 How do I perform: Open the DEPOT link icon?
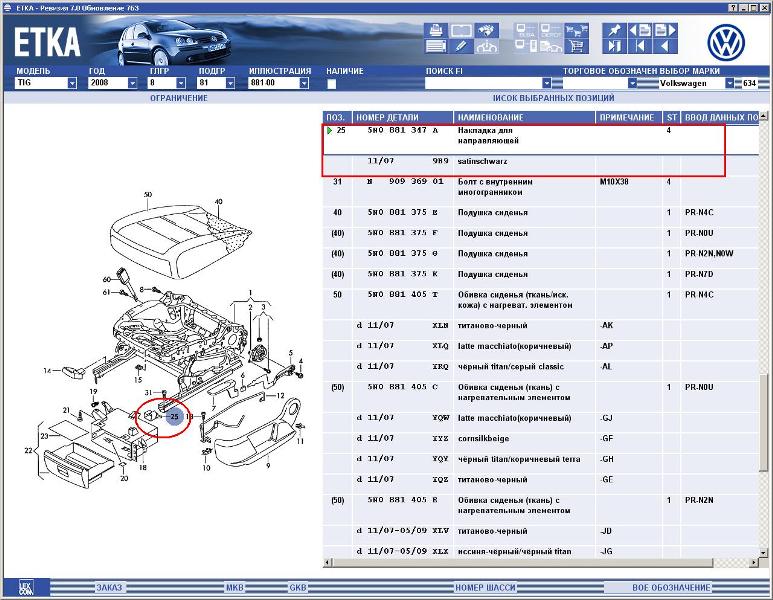551,30
